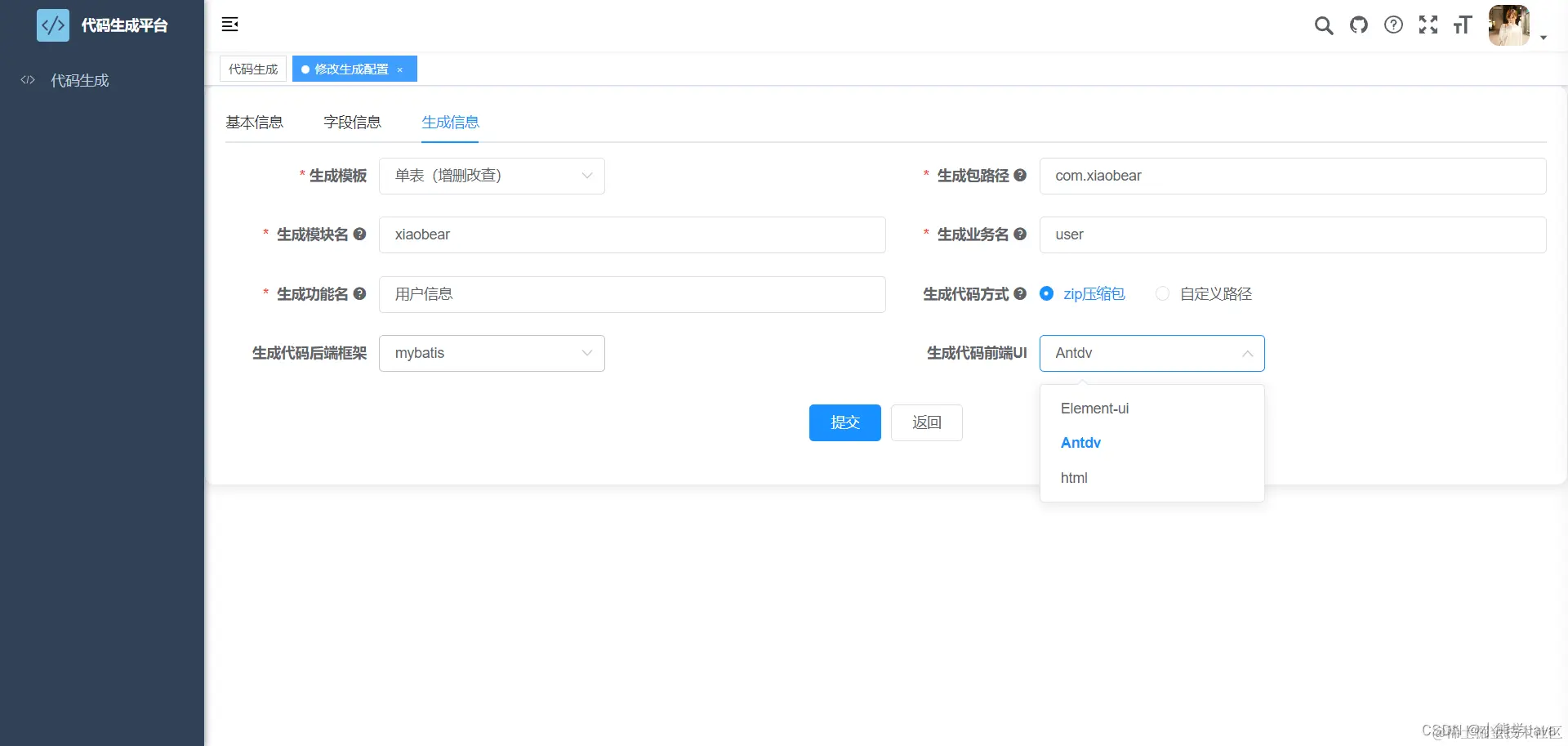1568x746 pixels.
Task: Open the 代码生成 page tab
Action: [x=253, y=69]
